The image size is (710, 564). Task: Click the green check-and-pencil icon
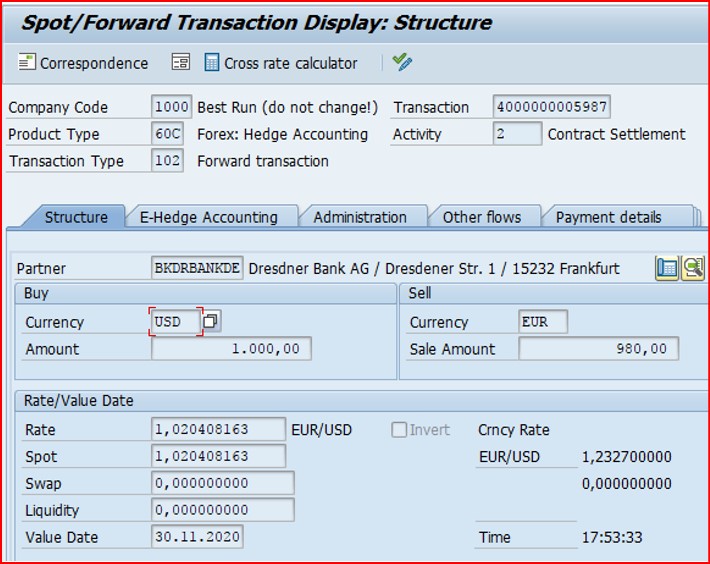pyautogui.click(x=402, y=62)
